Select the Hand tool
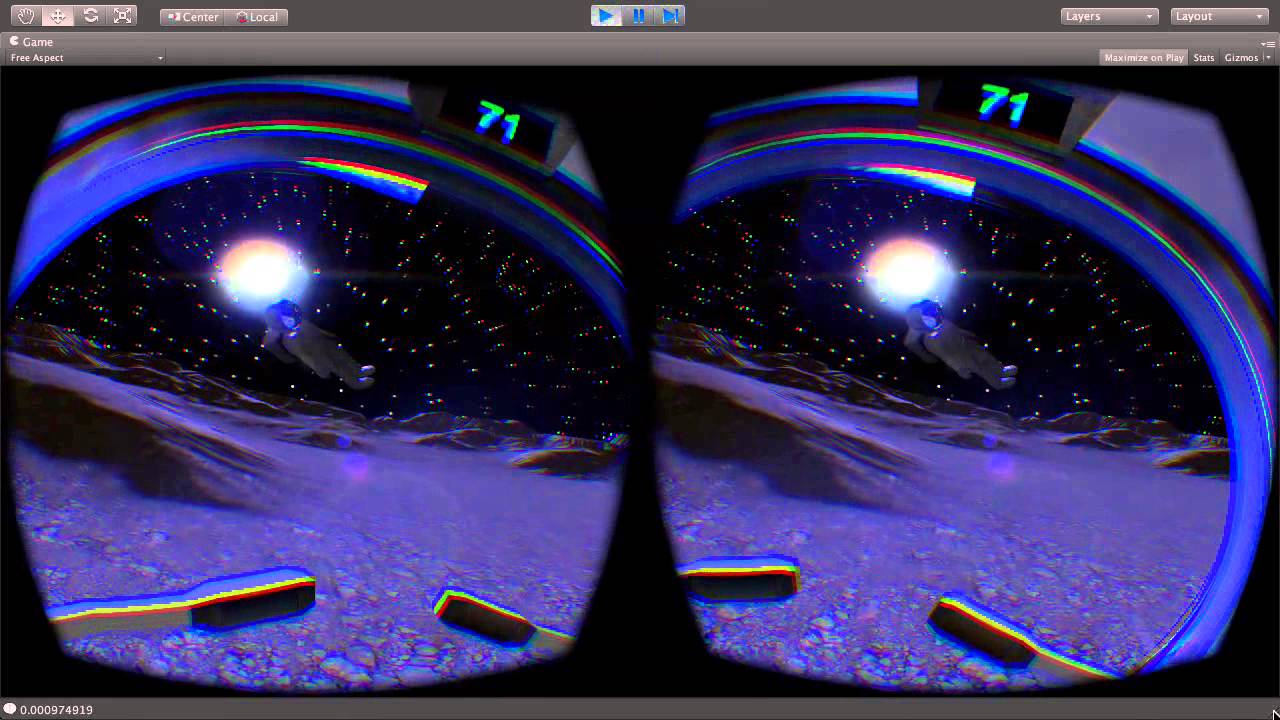1280x720 pixels. pos(26,16)
